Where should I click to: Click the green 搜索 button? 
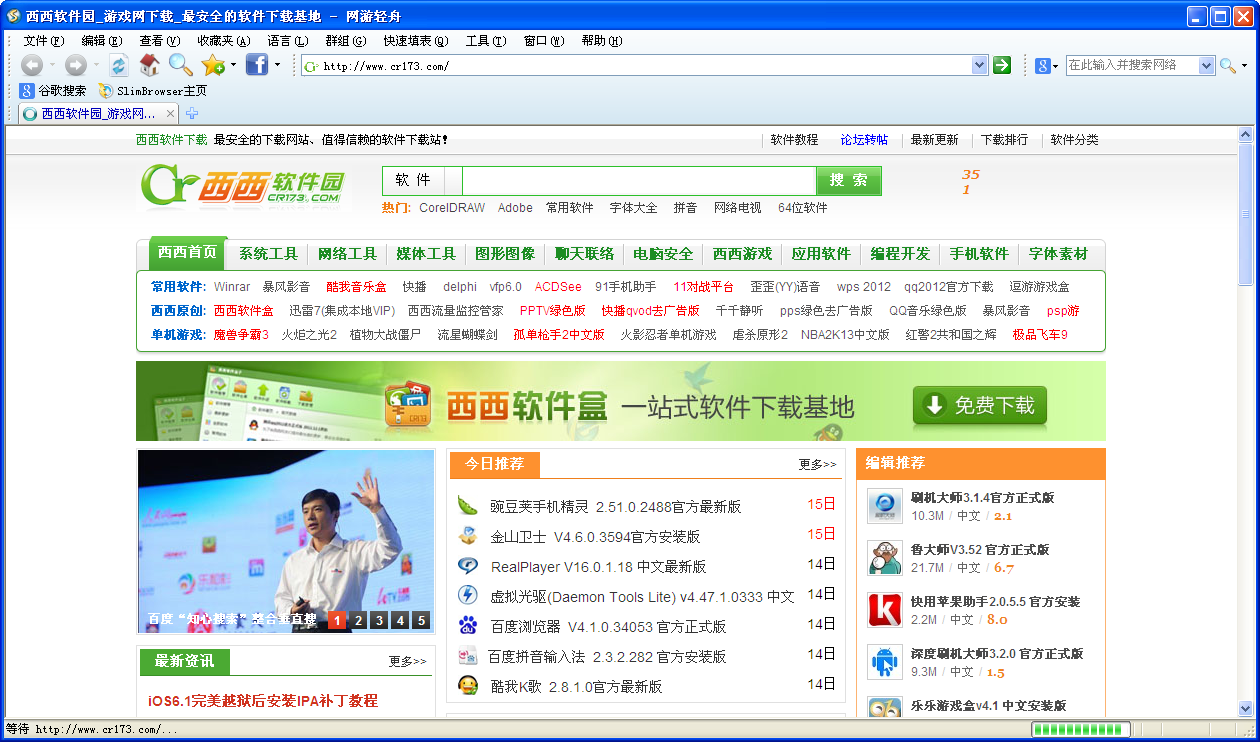tap(849, 180)
